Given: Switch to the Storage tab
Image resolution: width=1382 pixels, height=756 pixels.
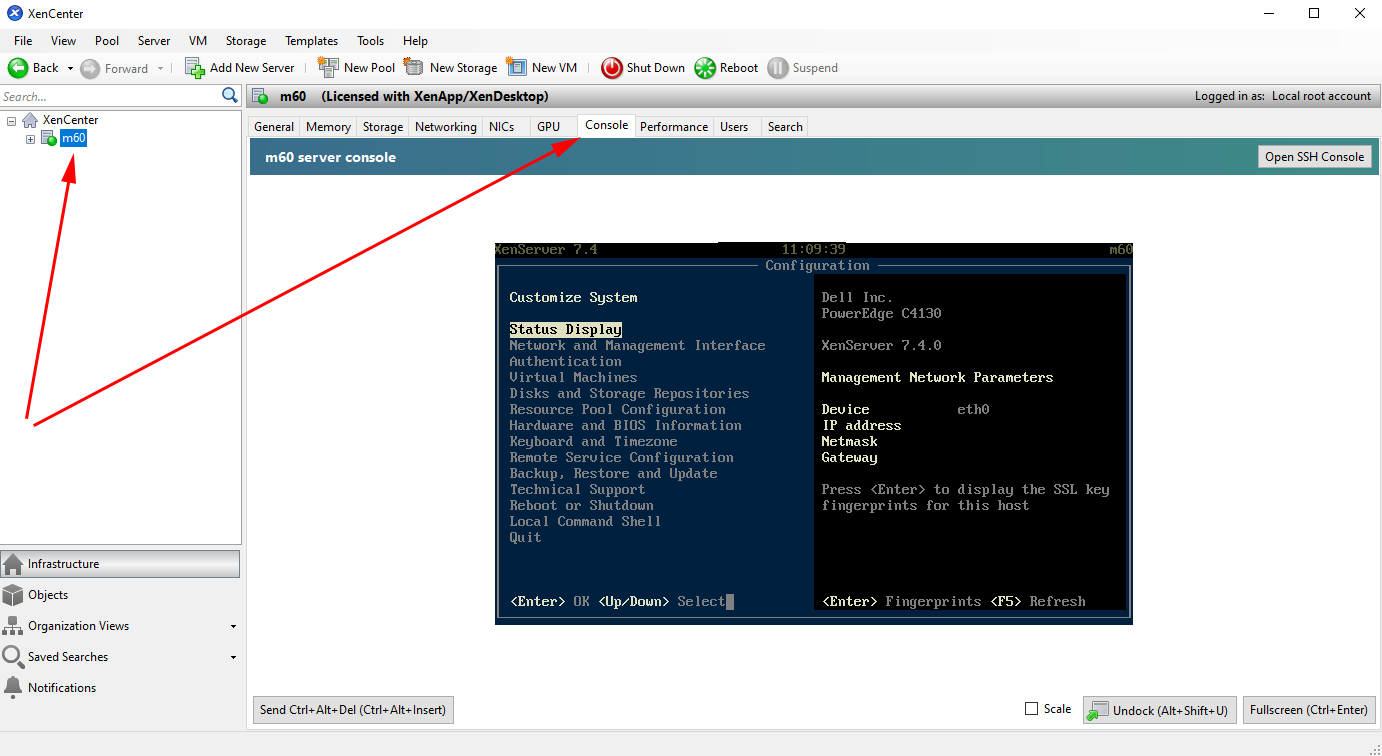Looking at the screenshot, I should click(x=383, y=127).
